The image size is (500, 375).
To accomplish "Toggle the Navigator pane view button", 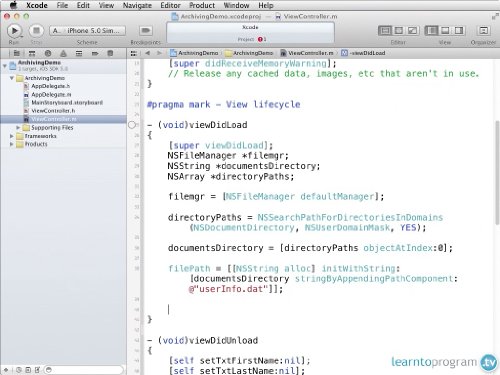I will 431,31.
